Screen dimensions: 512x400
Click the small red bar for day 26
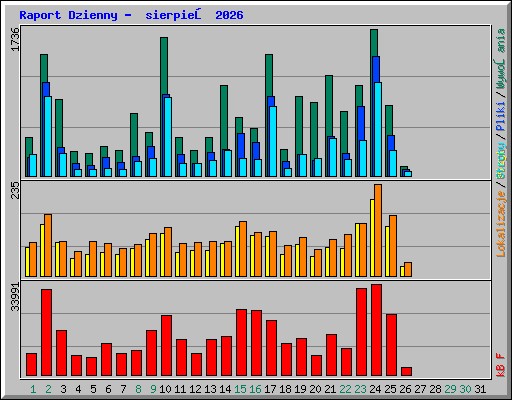click(406, 372)
